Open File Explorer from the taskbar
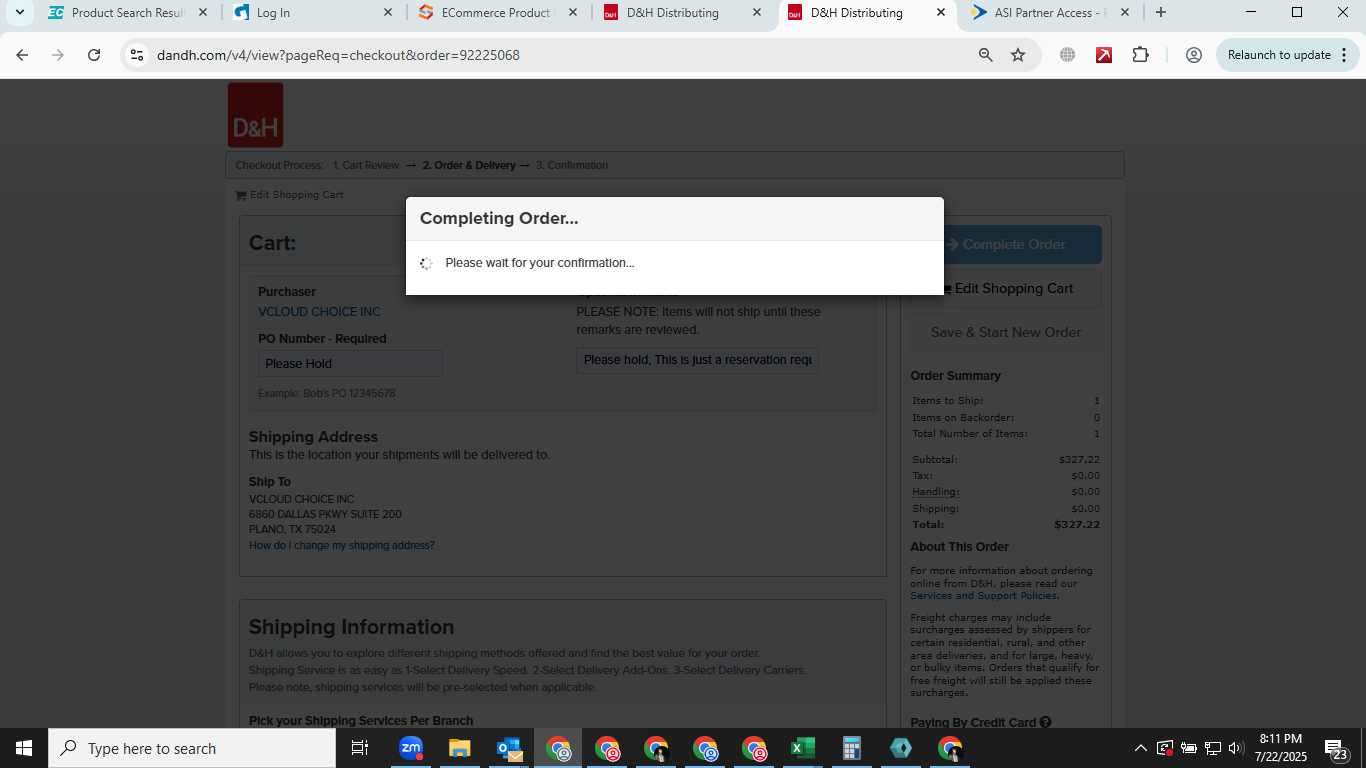1366x768 pixels. point(459,748)
